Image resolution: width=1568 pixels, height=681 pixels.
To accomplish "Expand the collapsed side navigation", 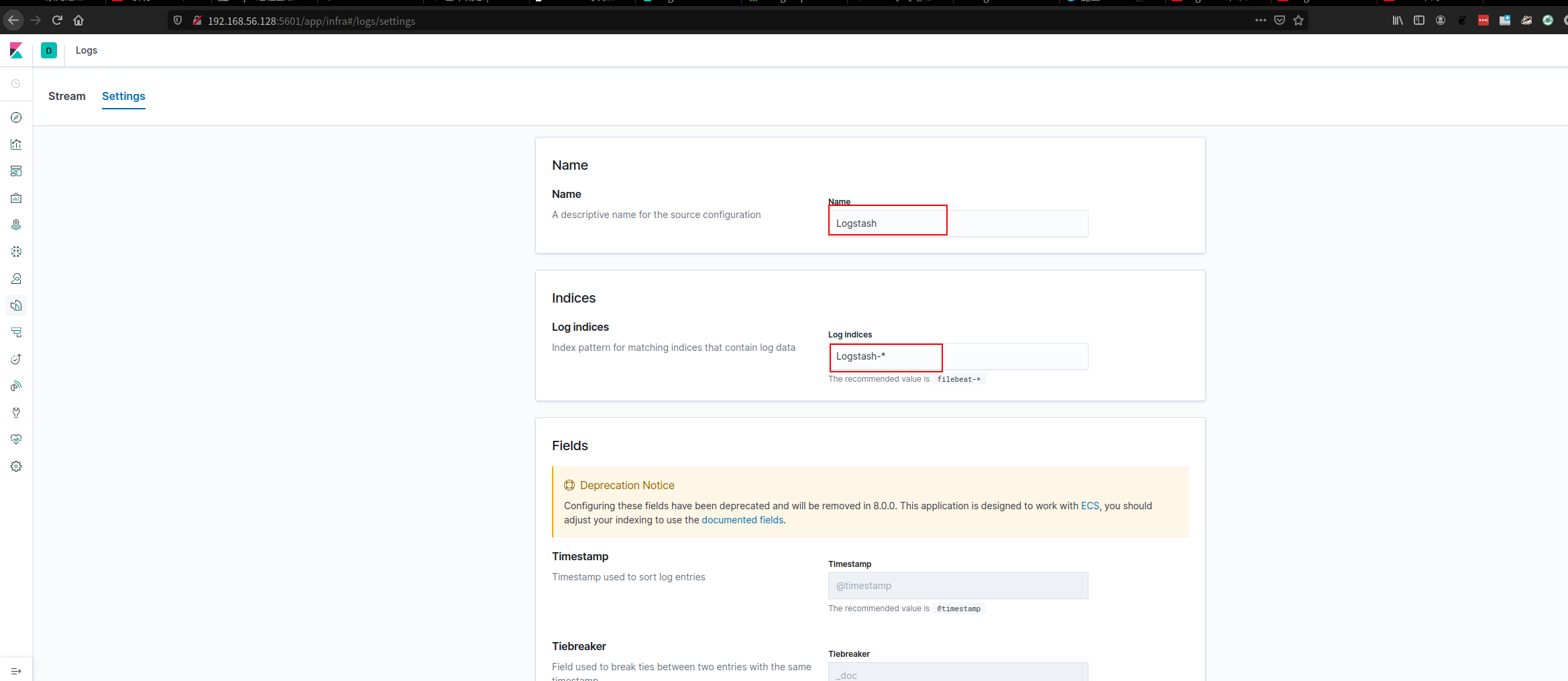I will [16, 671].
